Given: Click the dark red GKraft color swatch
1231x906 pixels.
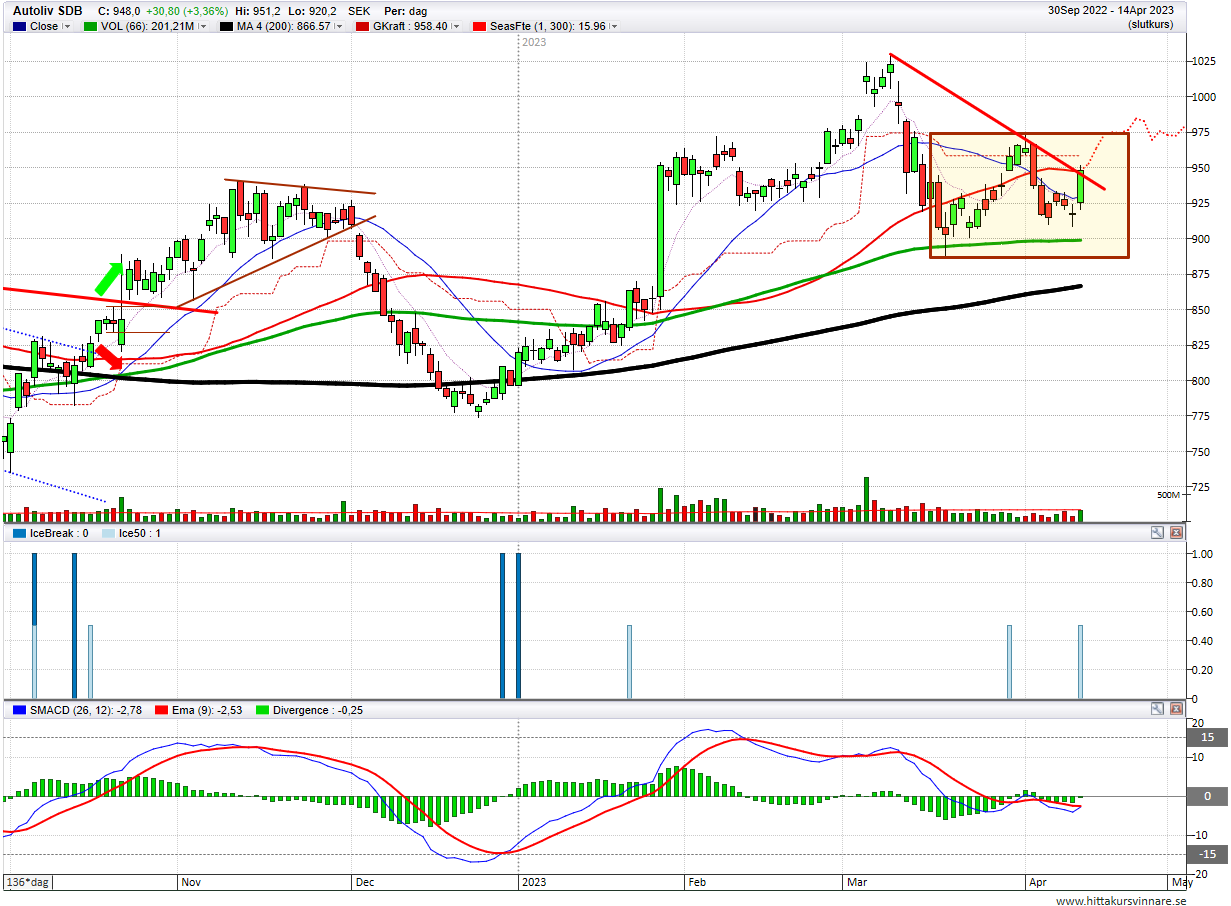Looking at the screenshot, I should click(x=363, y=27).
